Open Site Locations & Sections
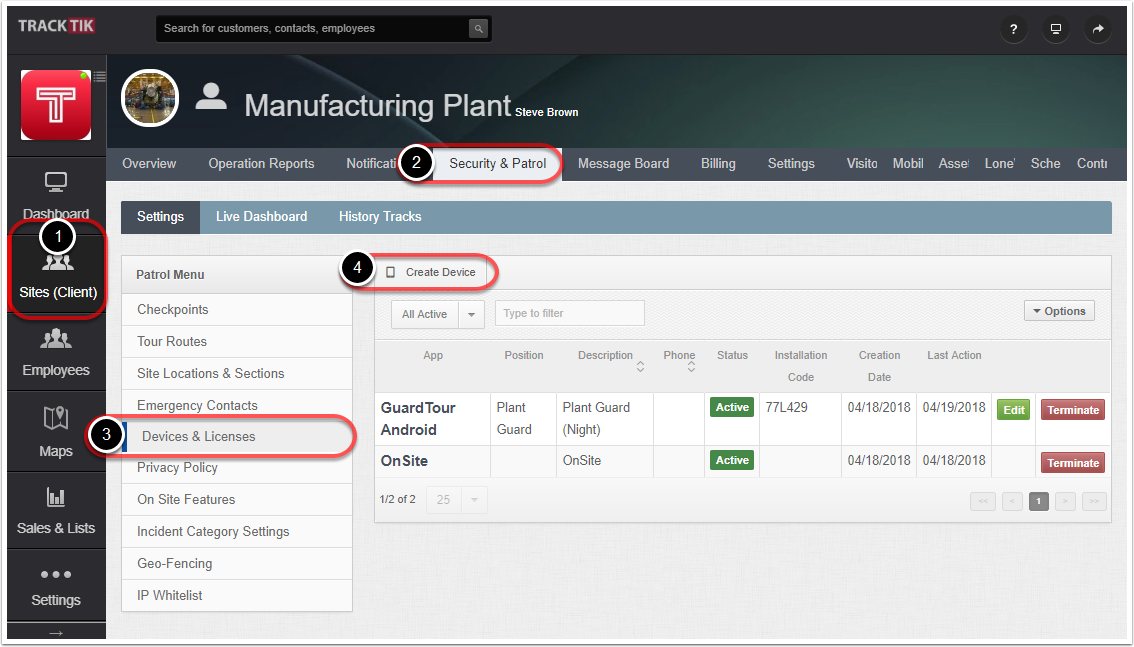 point(236,374)
